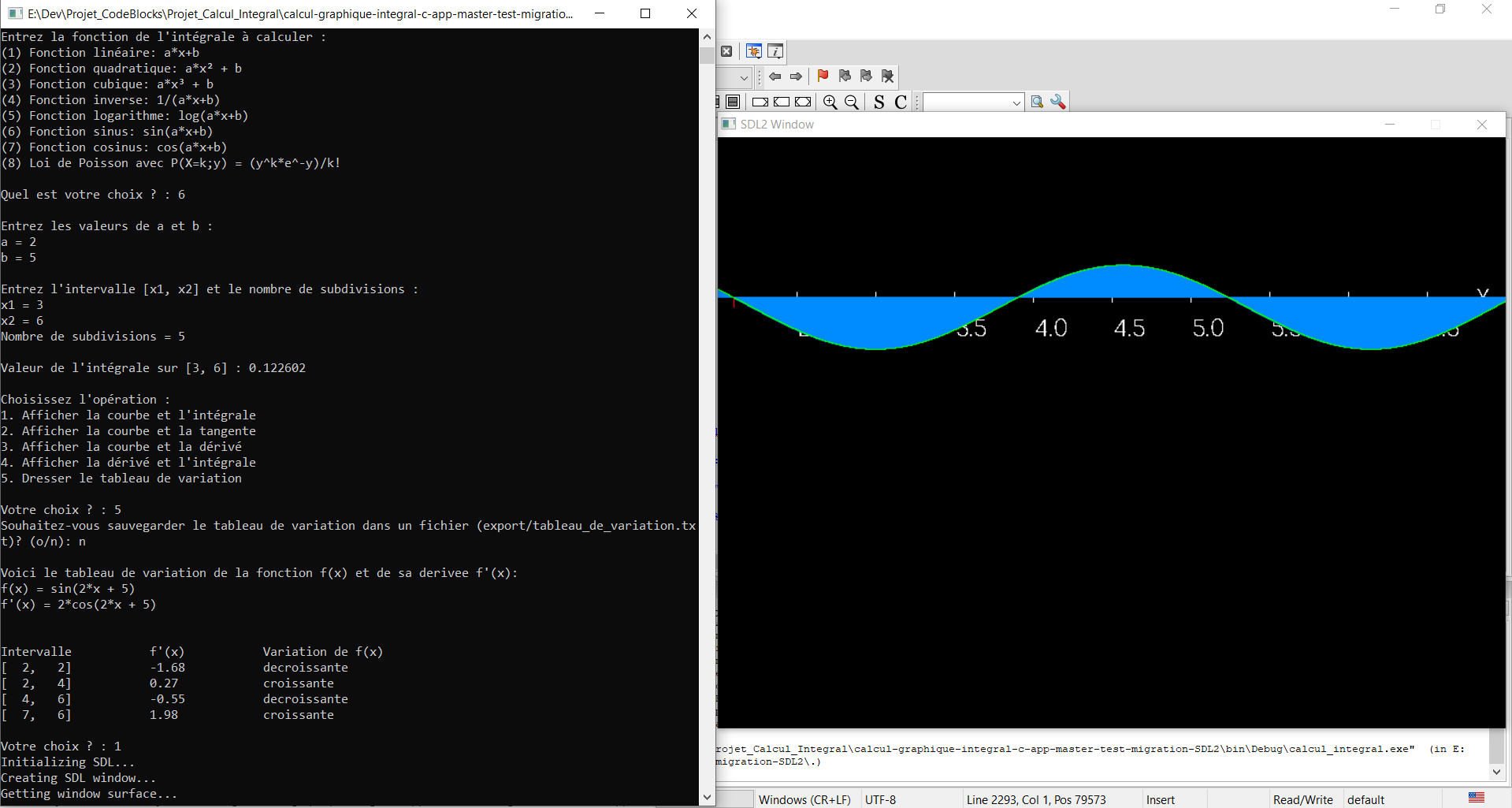Image resolution: width=1512 pixels, height=808 pixels.
Task: Run search with the magnifier-on-page icon
Action: coord(1037,102)
